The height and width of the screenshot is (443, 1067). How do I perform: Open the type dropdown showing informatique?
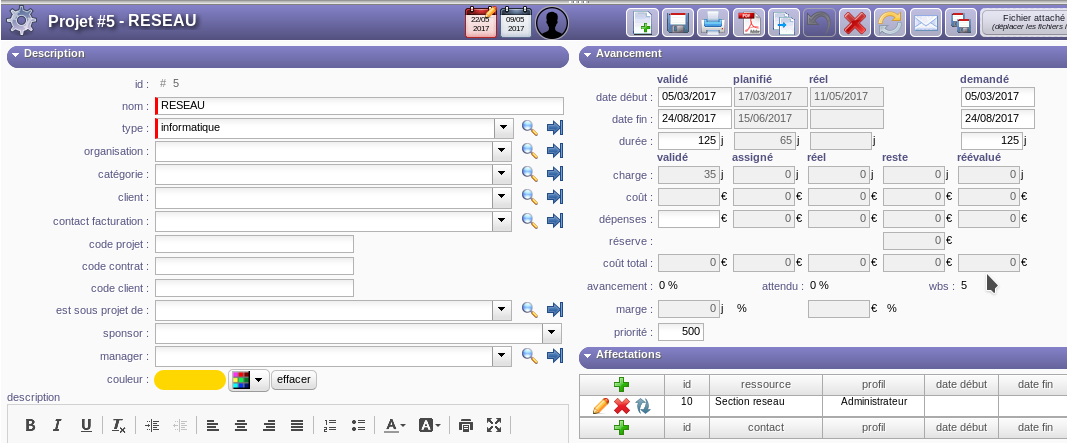click(x=504, y=128)
